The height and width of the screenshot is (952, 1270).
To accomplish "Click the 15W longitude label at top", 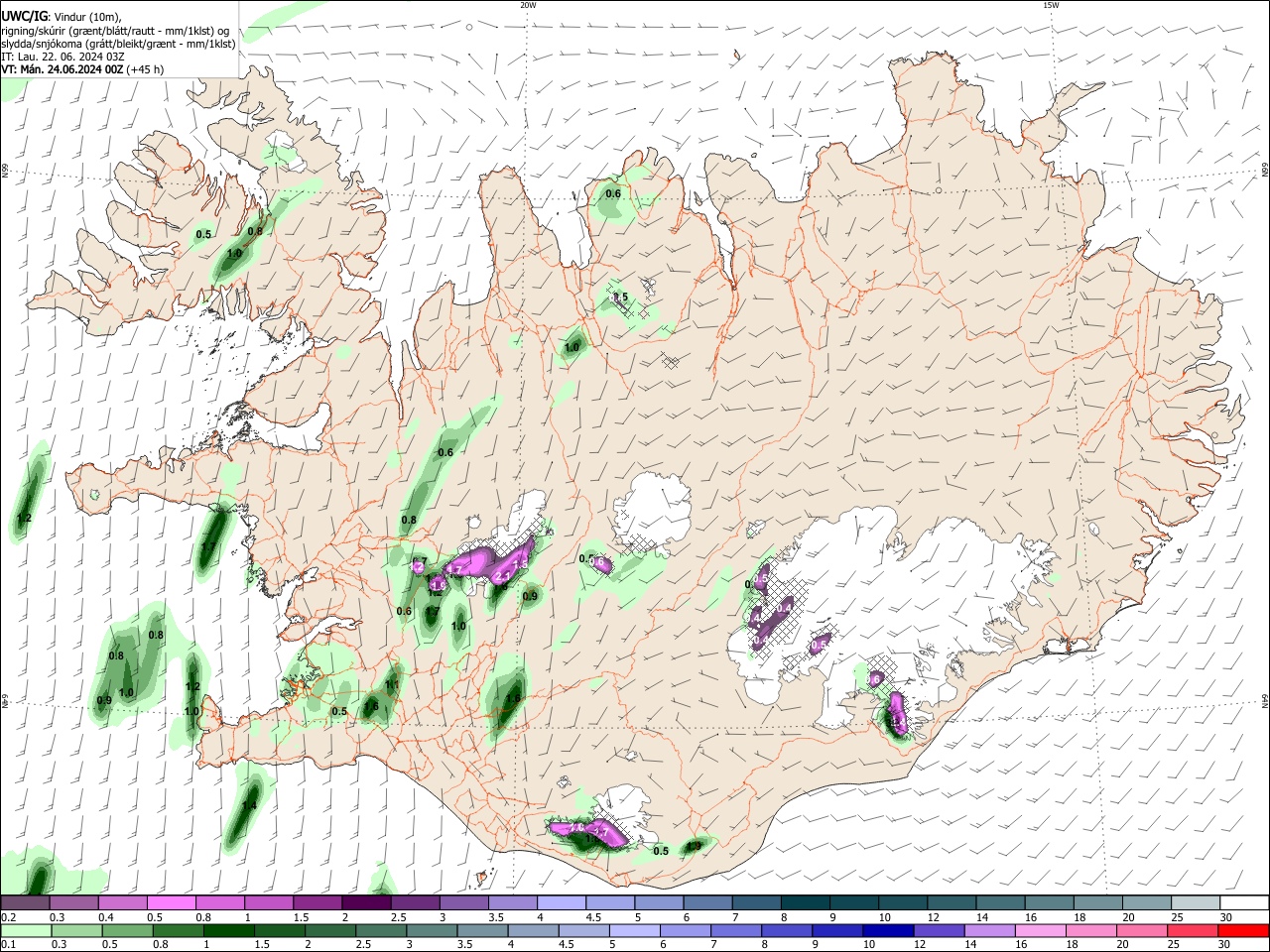I will click(1051, 5).
